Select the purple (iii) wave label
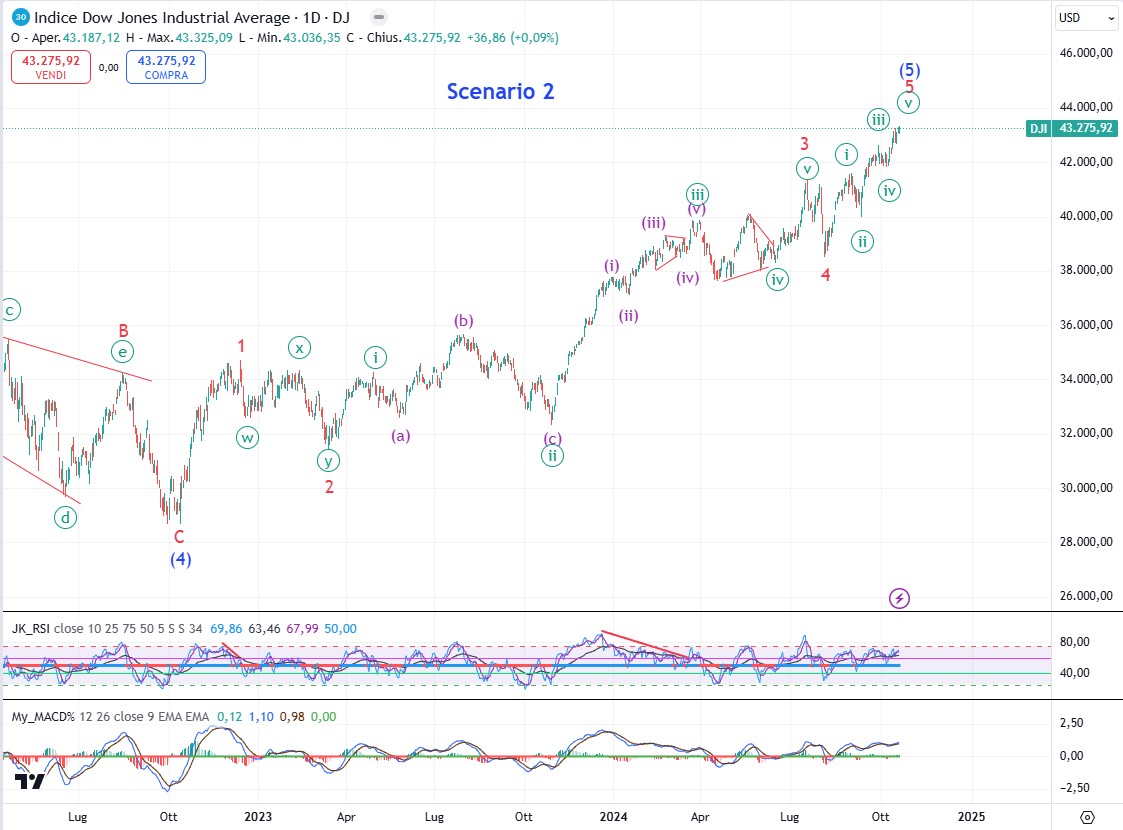The width and height of the screenshot is (1123, 830). tap(653, 223)
